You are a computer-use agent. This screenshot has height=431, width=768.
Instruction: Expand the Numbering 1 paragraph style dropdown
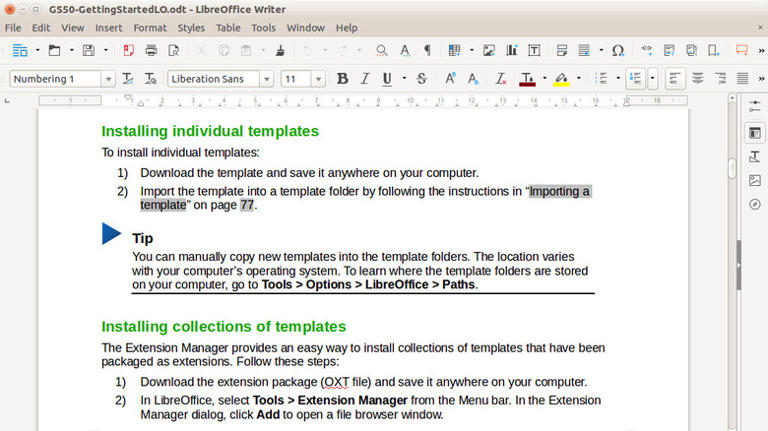coord(107,79)
